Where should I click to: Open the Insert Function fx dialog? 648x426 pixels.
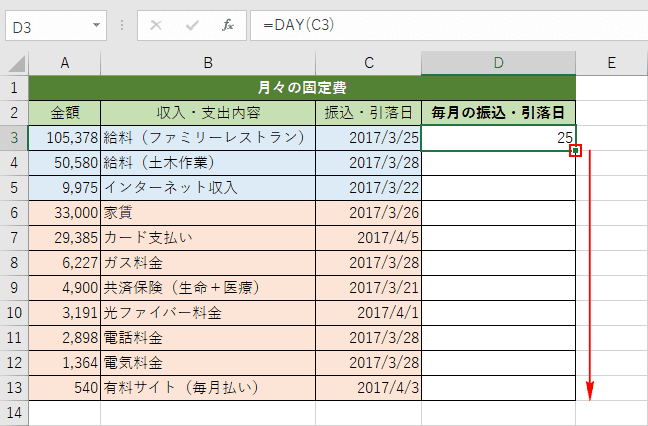point(228,26)
